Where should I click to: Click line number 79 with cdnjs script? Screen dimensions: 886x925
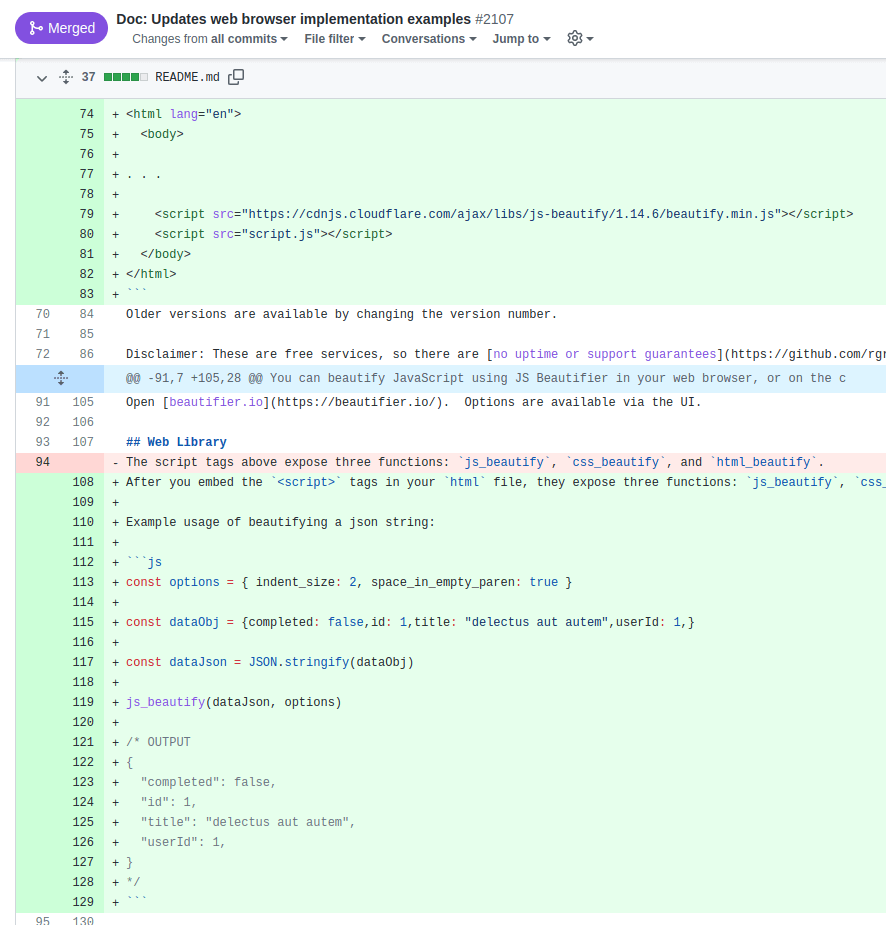(x=86, y=214)
